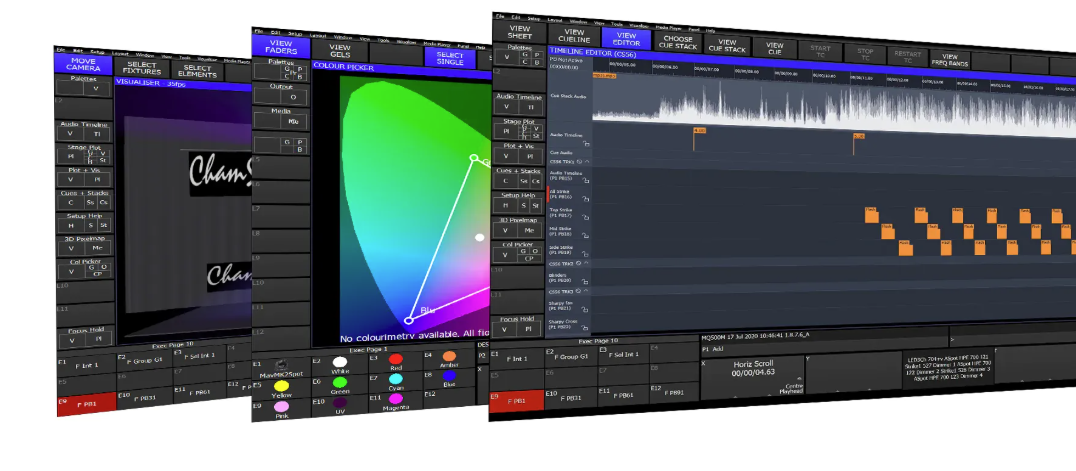The width and height of the screenshot is (1076, 471).
Task: Pick the White colour swatch
Action: click(x=340, y=363)
